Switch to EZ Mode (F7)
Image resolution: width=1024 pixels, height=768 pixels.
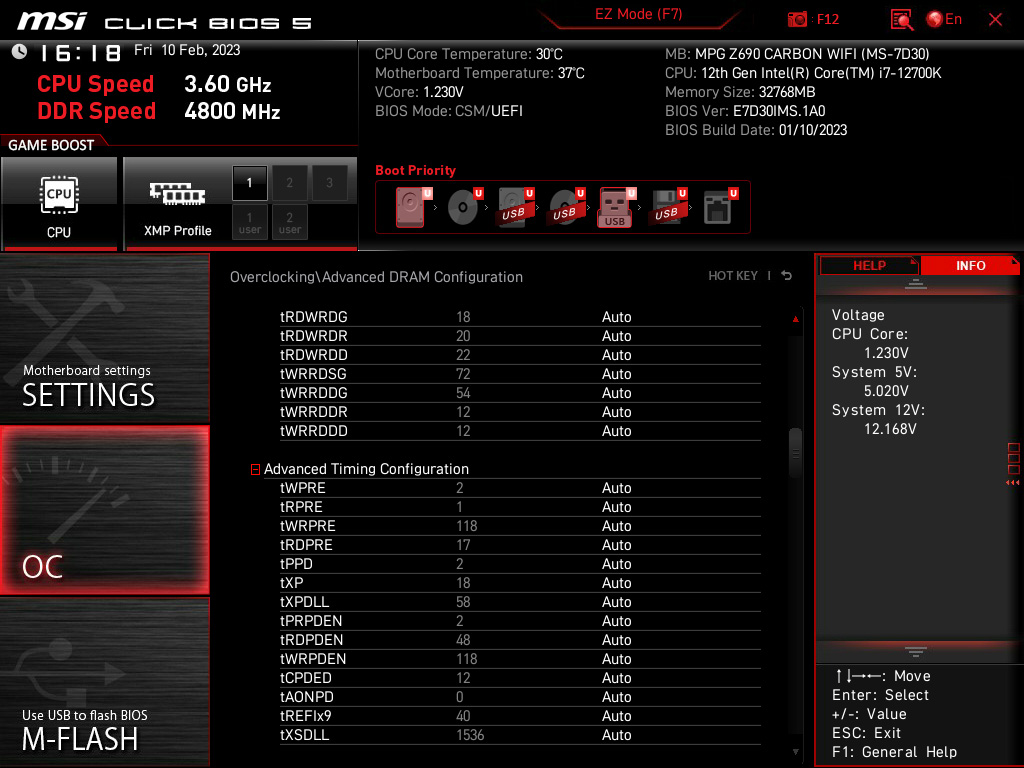[638, 14]
